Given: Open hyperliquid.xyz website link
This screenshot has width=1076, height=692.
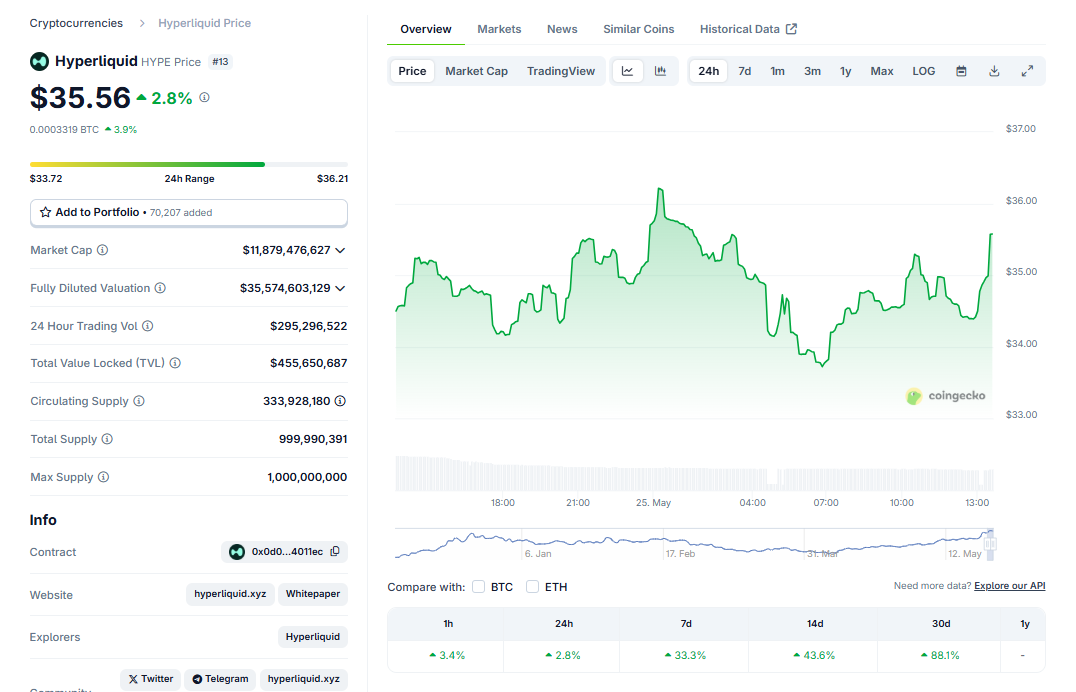Looking at the screenshot, I should pos(230,594).
